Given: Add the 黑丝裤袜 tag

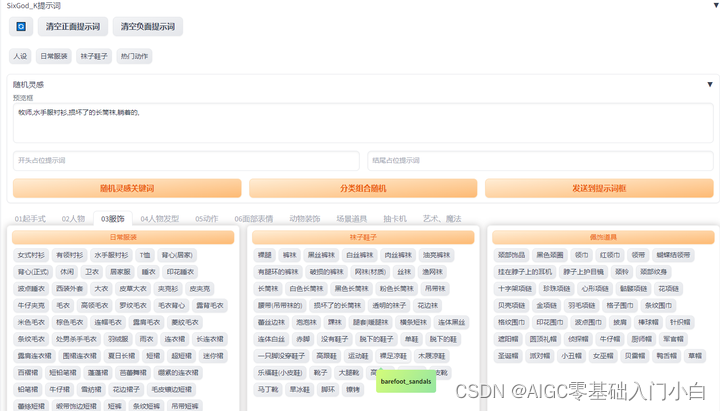Looking at the screenshot, I should click(x=321, y=255).
